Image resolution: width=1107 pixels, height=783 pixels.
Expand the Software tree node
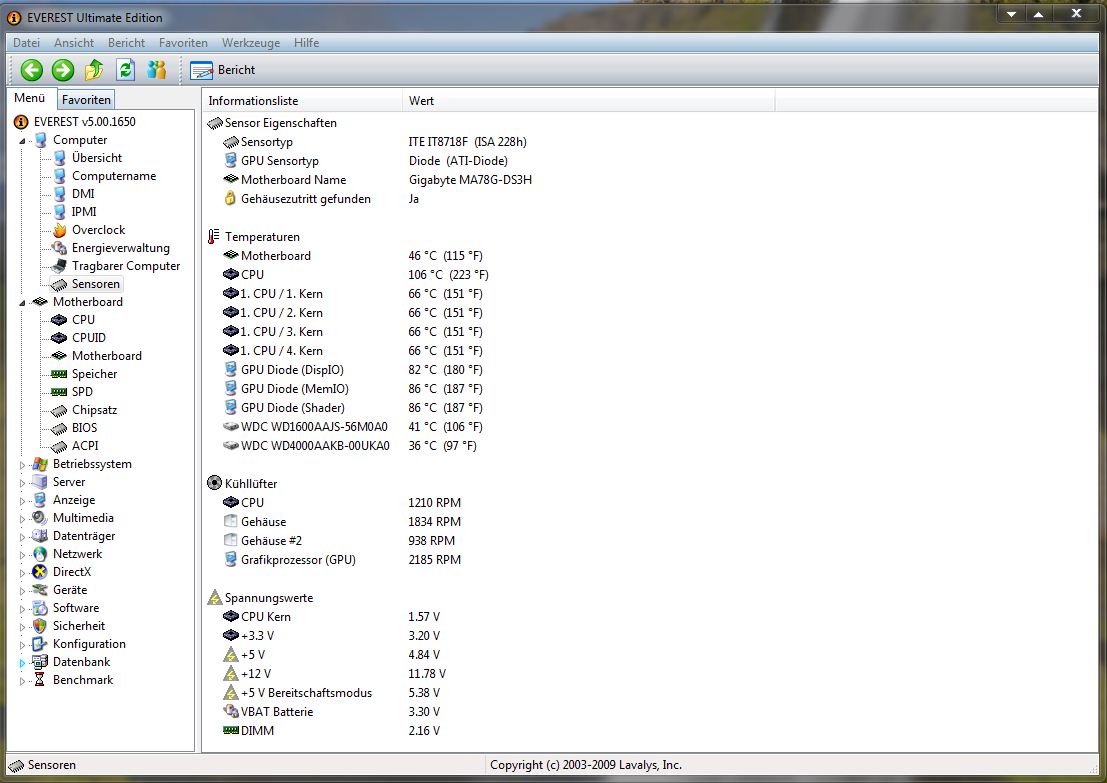click(x=22, y=609)
